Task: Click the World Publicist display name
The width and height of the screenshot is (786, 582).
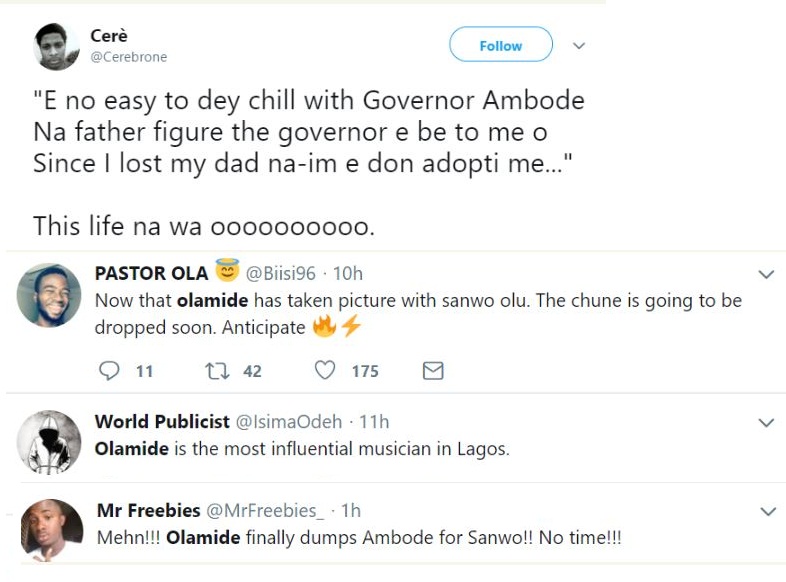Action: 162,422
